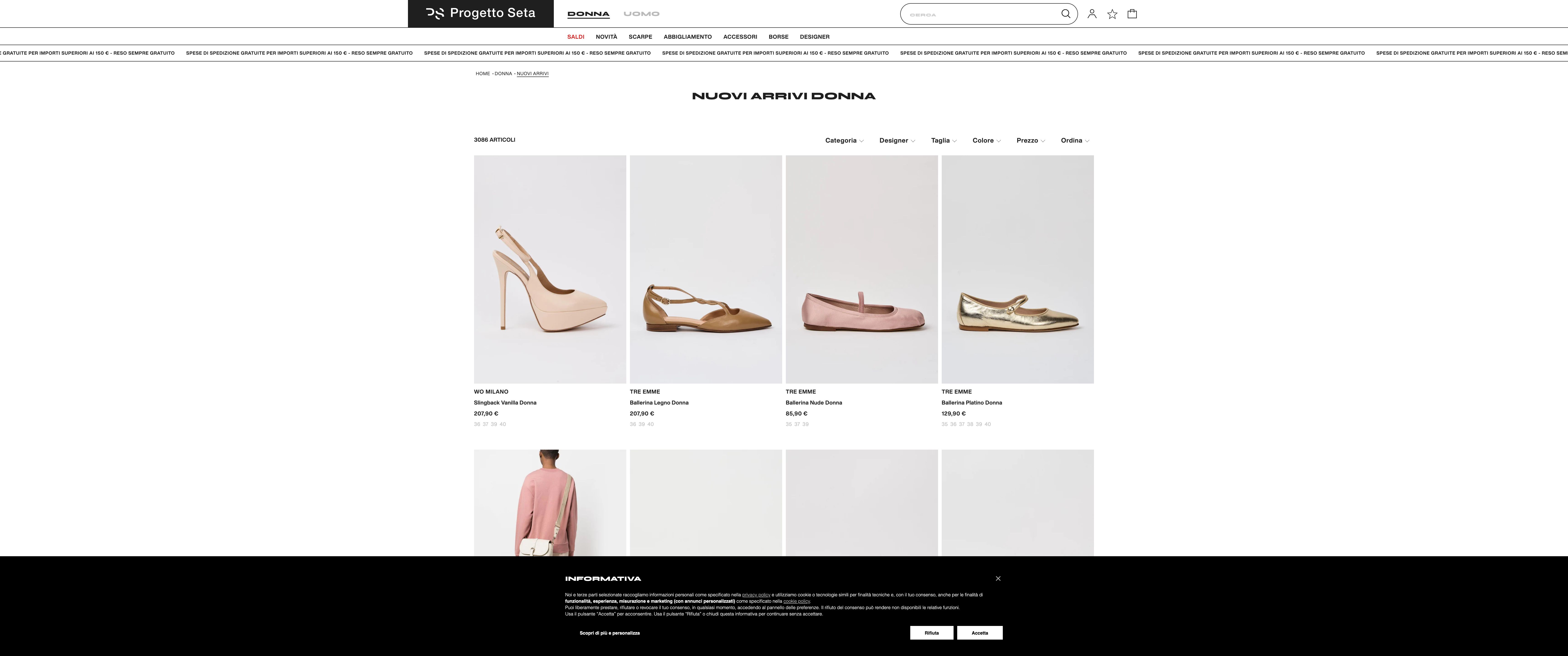Open the ACCESSORI menu item
This screenshot has height=656, width=1568.
(x=740, y=36)
